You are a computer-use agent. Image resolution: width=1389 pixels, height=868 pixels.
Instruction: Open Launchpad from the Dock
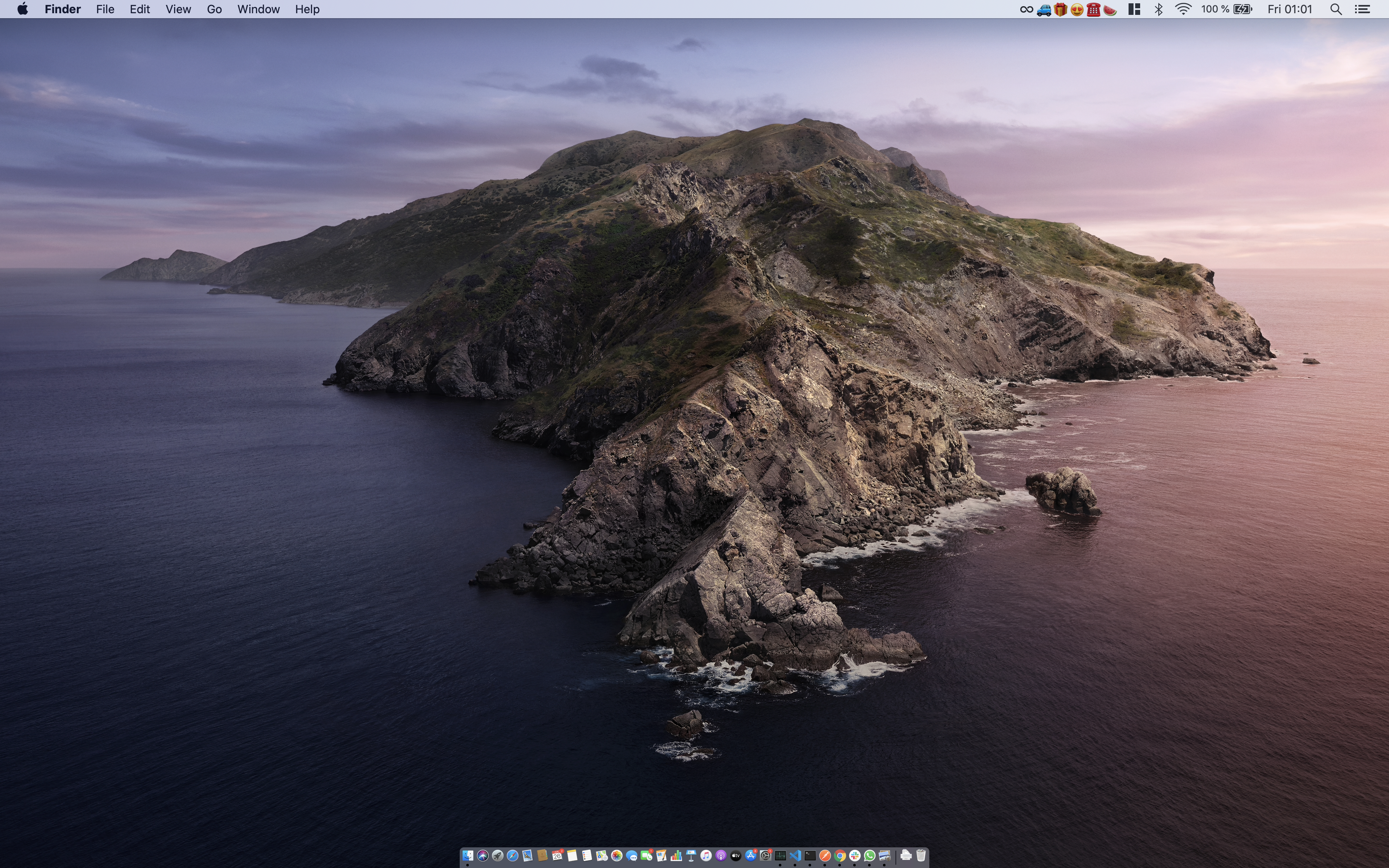[x=498, y=855]
